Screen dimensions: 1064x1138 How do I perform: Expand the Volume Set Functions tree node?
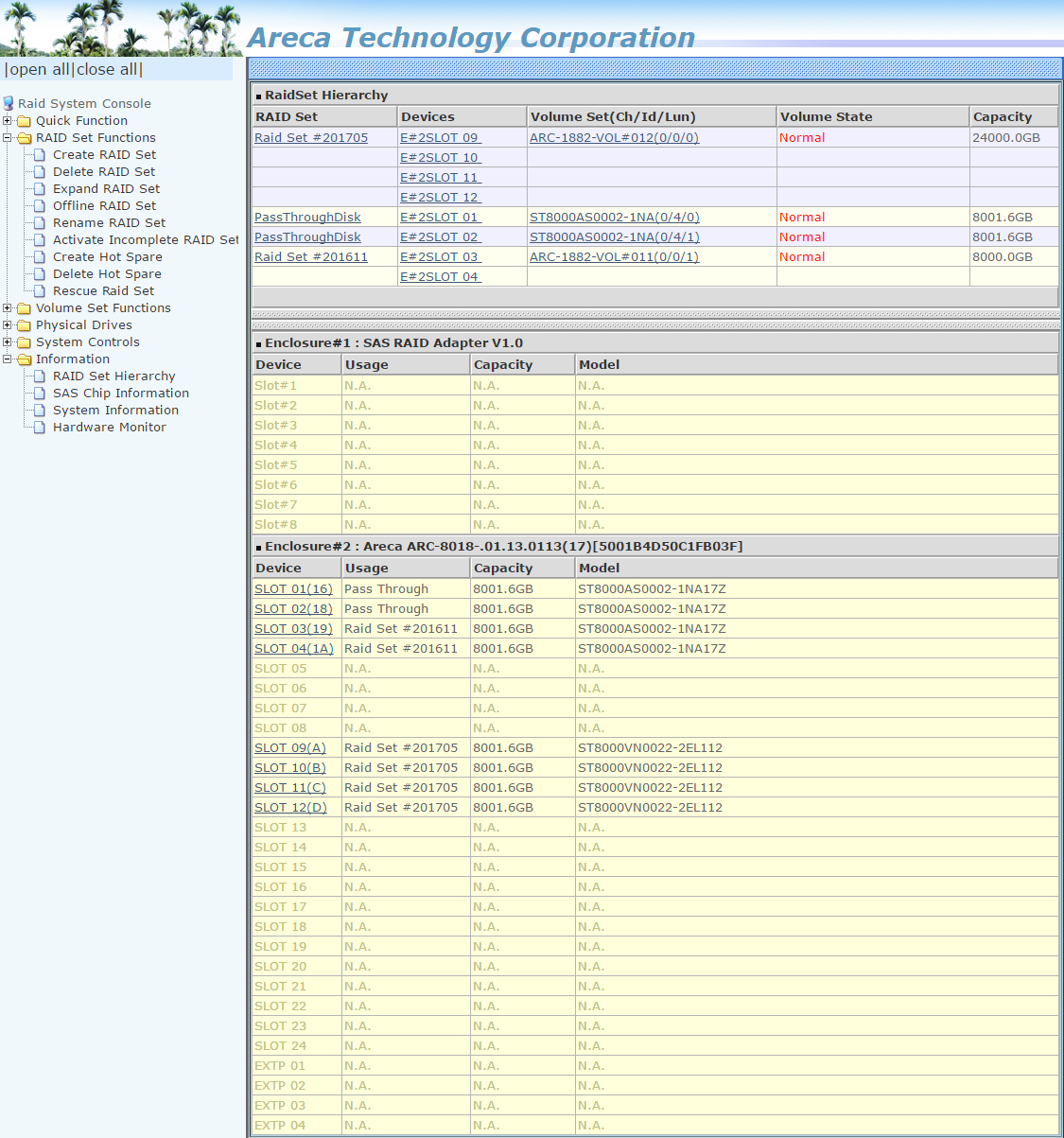click(8, 308)
